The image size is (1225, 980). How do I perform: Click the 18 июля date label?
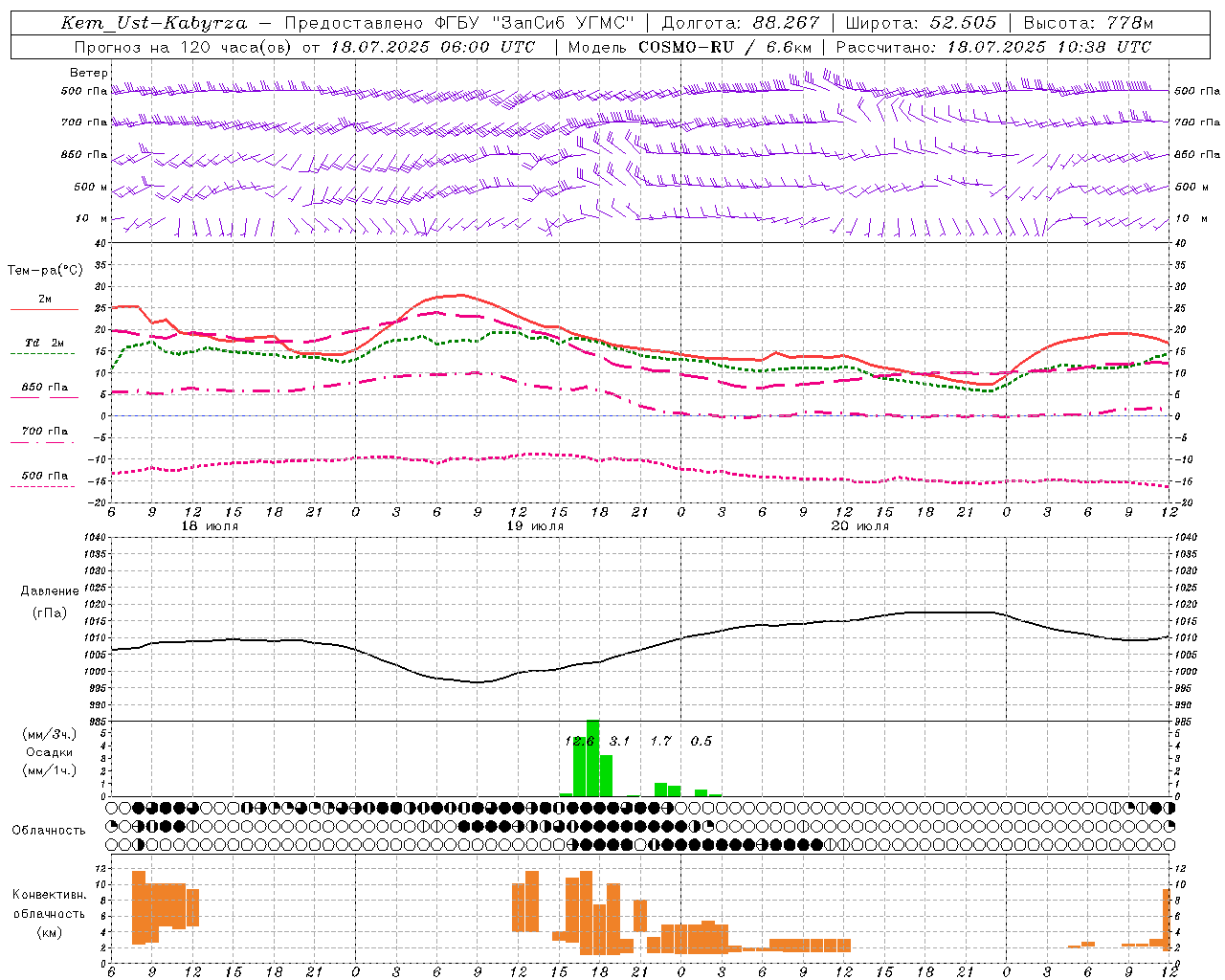tap(210, 526)
